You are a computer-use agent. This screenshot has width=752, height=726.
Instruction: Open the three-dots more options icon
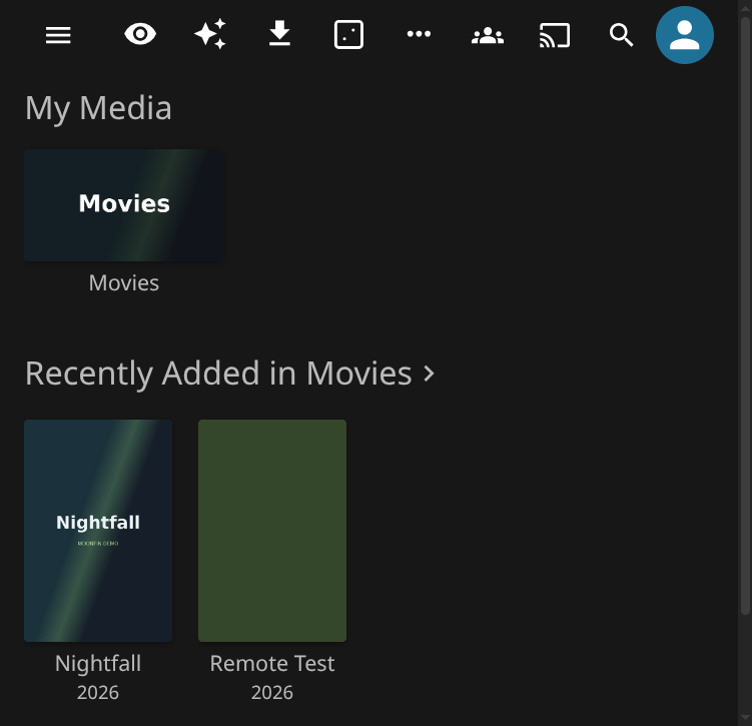419,34
